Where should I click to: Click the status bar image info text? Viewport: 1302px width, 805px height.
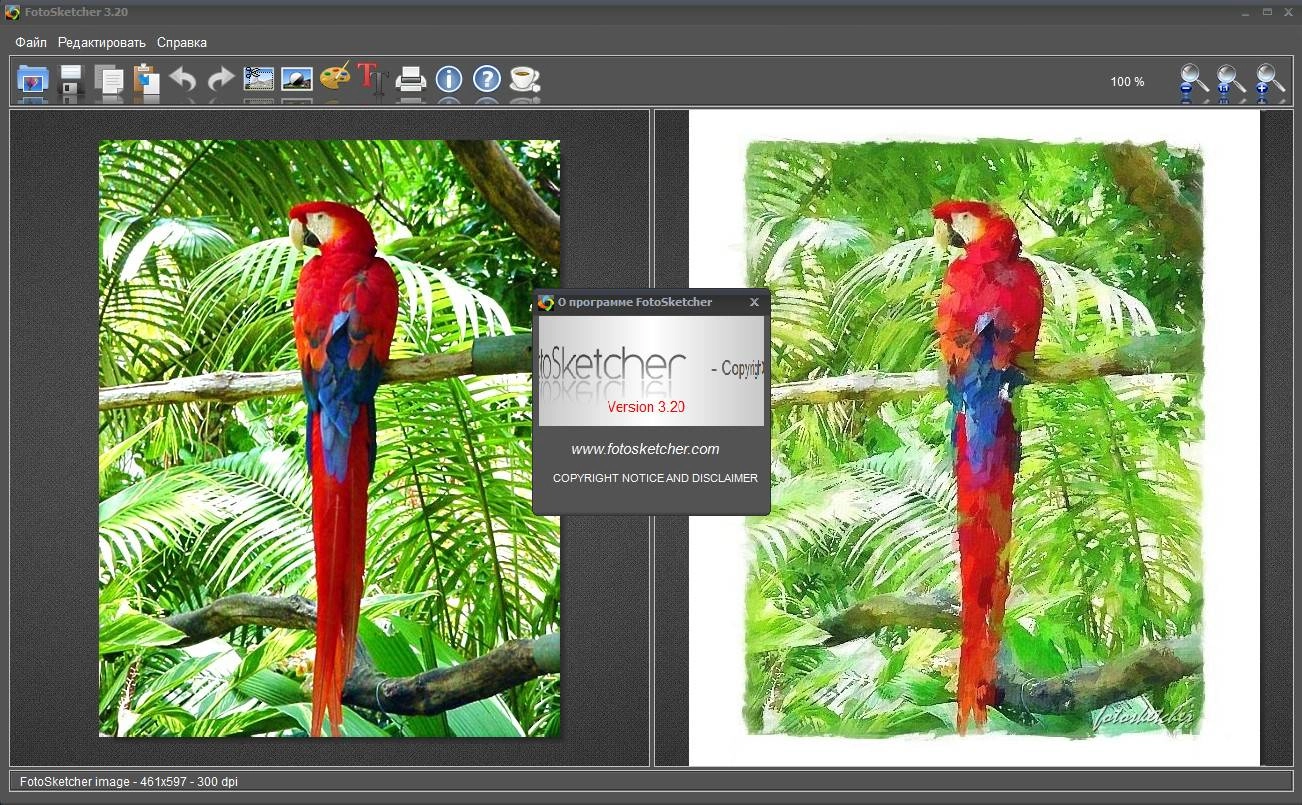point(129,782)
